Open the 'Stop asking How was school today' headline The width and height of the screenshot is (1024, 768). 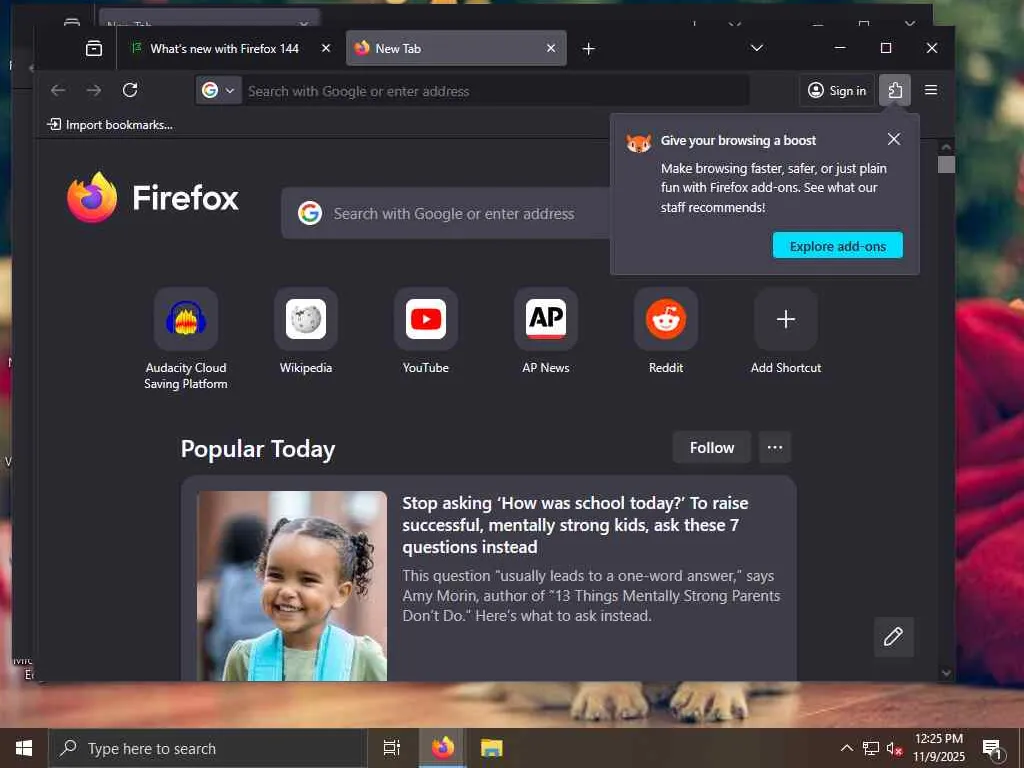pyautogui.click(x=575, y=525)
